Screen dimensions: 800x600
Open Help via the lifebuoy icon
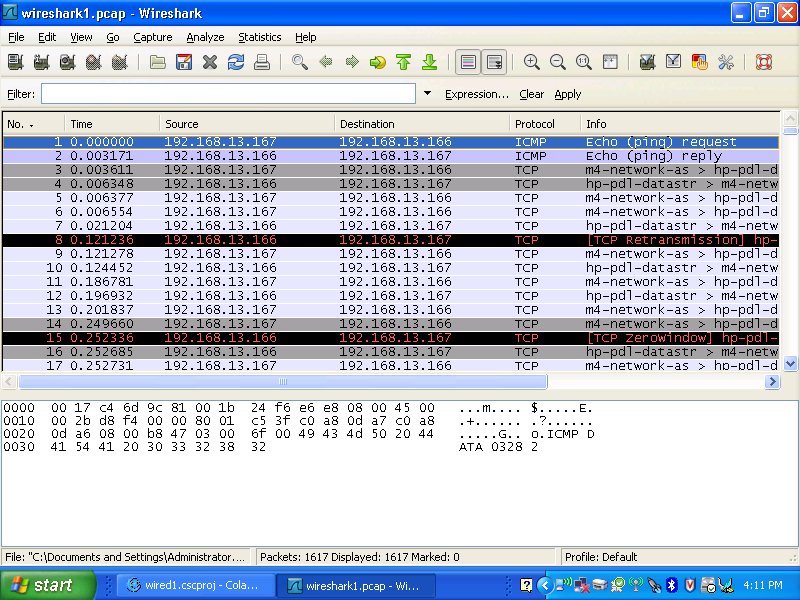point(764,62)
